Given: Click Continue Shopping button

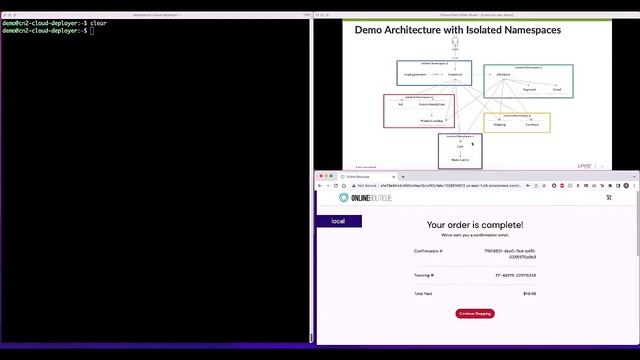Looking at the screenshot, I should 475,313.
